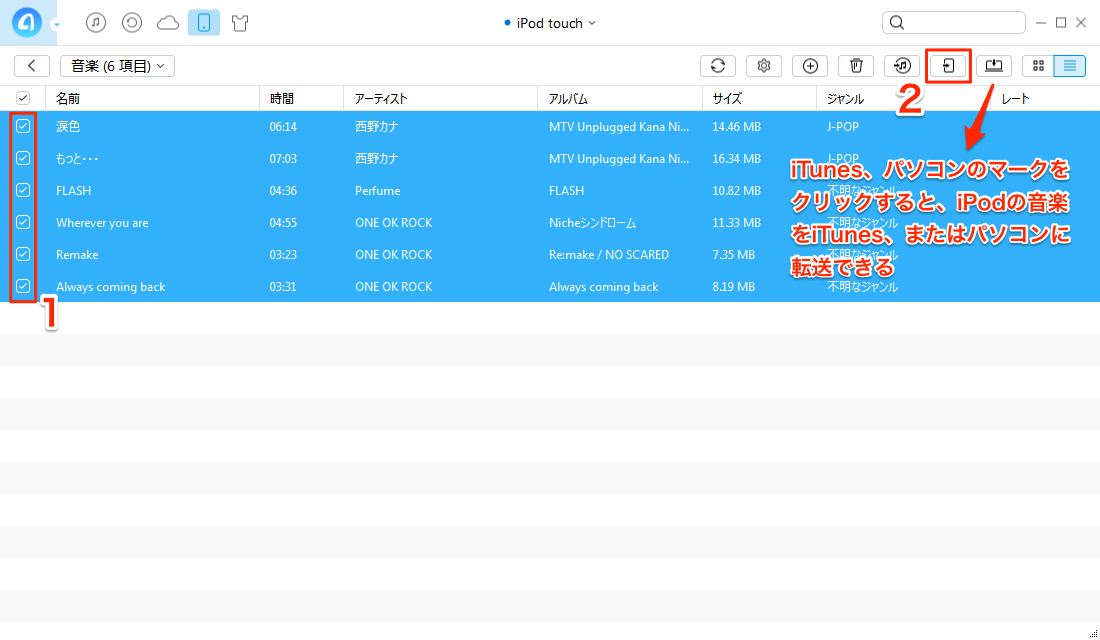The image size is (1100, 640).
Task: Click the Re:make / NO SCARED album cell
Action: click(609, 255)
